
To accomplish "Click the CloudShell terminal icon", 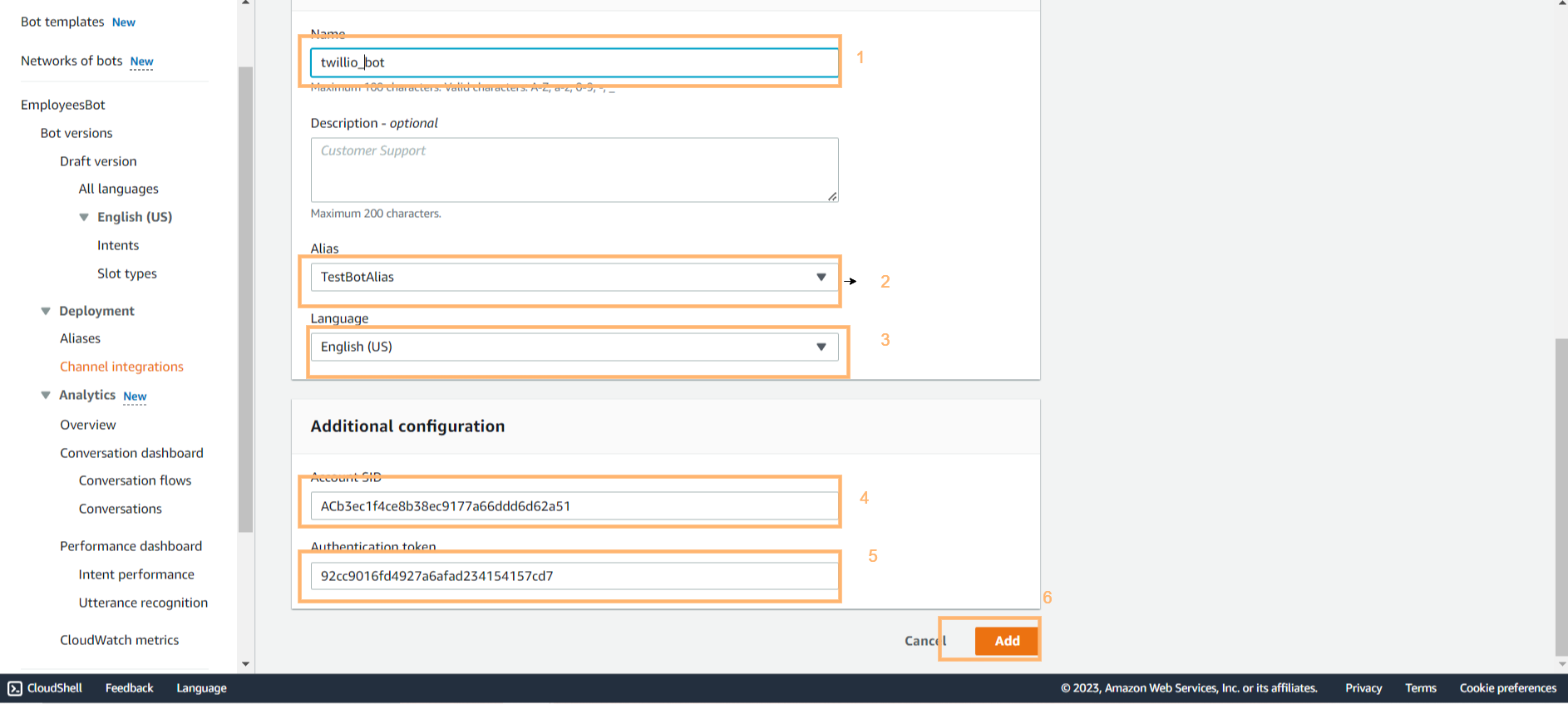I will (15, 688).
